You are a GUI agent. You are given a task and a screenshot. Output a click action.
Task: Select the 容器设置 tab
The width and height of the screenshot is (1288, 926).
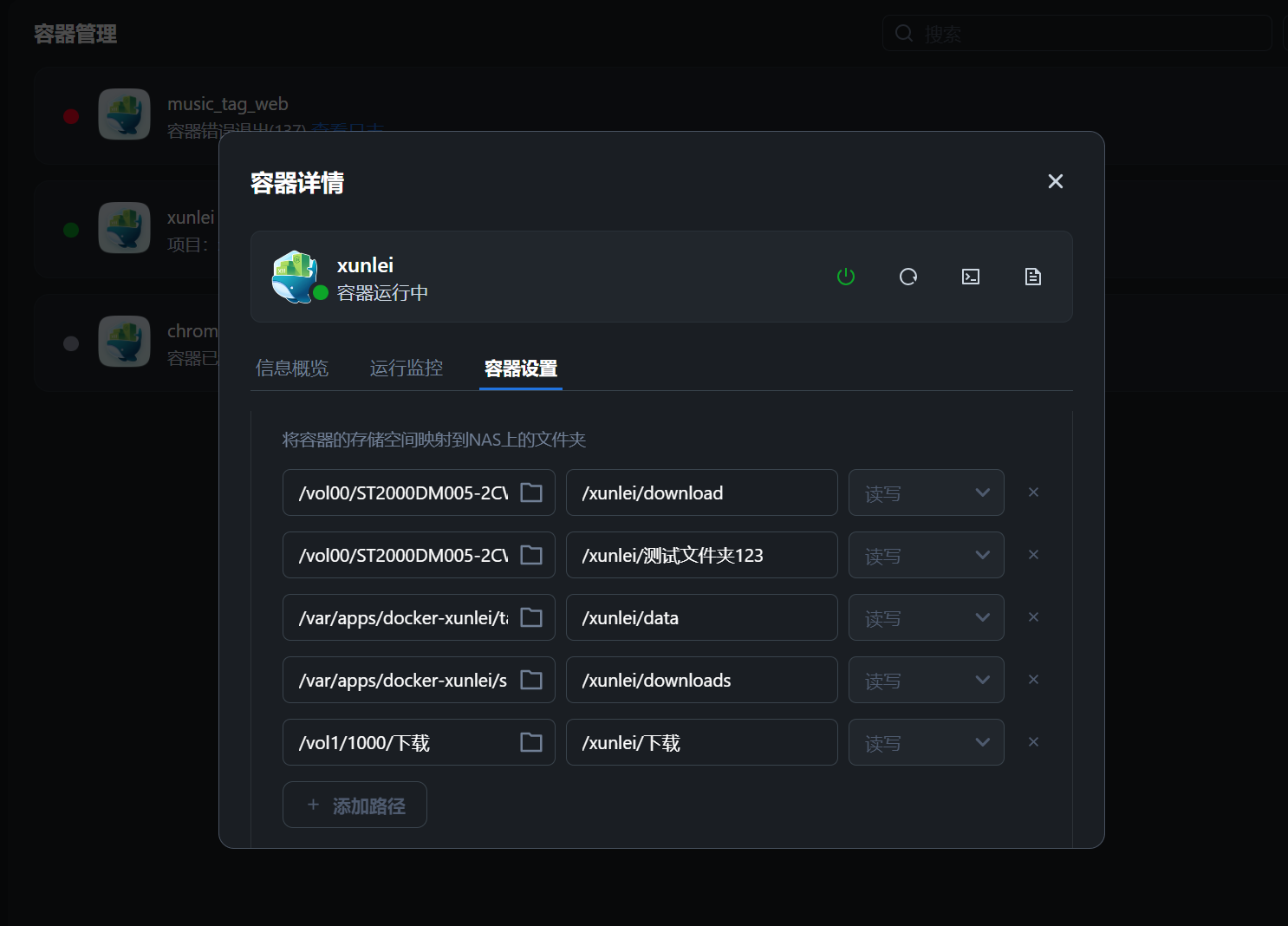point(521,368)
